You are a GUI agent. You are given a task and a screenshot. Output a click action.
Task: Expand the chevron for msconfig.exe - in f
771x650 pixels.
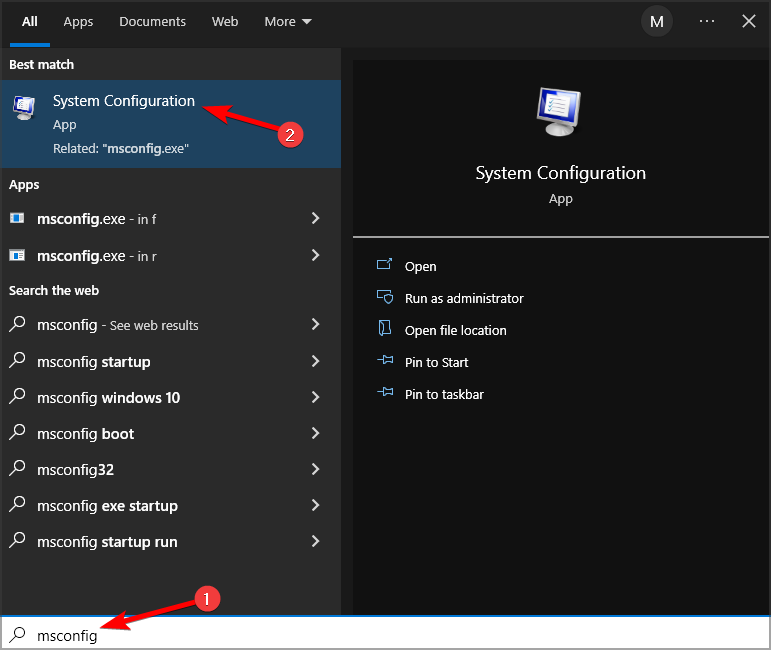pyautogui.click(x=315, y=218)
